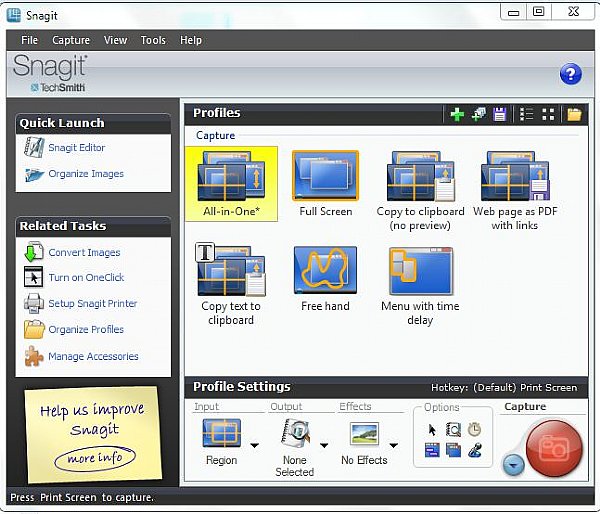The width and height of the screenshot is (600, 514).
Task: Switch profiles to thumbnail view
Action: (548, 114)
